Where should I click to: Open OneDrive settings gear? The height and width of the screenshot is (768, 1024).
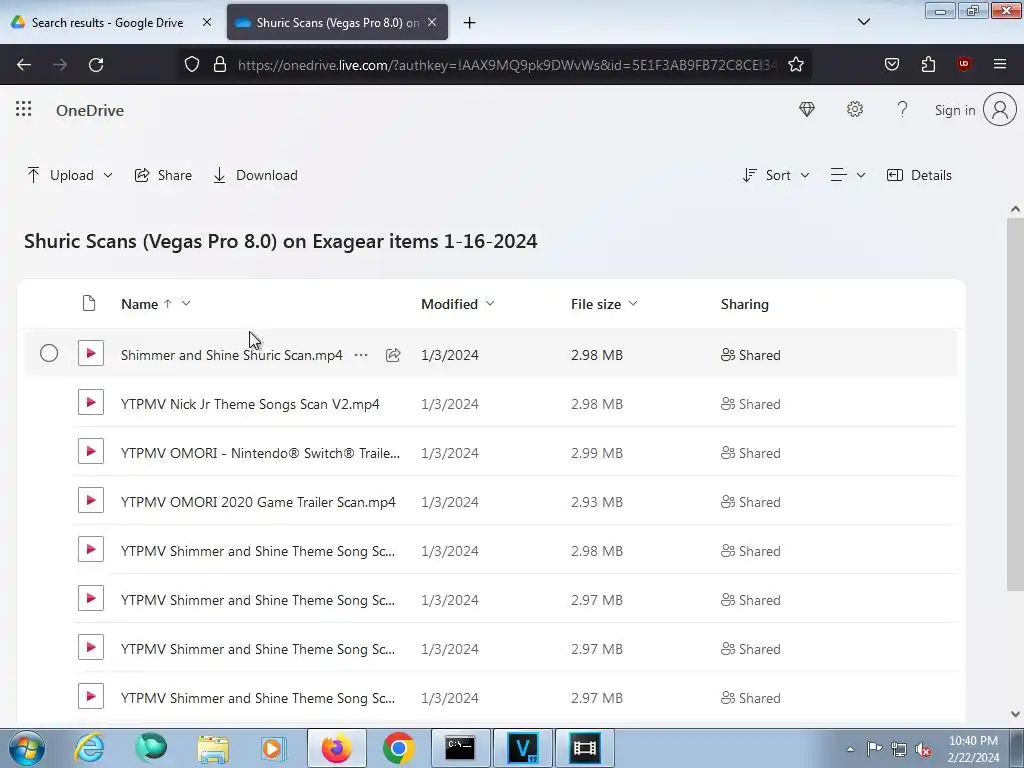click(855, 110)
